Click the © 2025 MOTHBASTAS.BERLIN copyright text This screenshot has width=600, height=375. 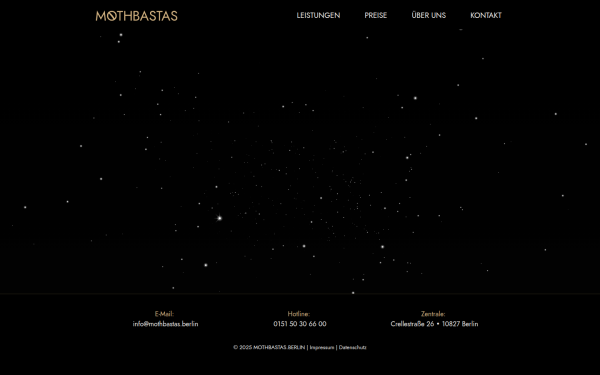(x=269, y=347)
